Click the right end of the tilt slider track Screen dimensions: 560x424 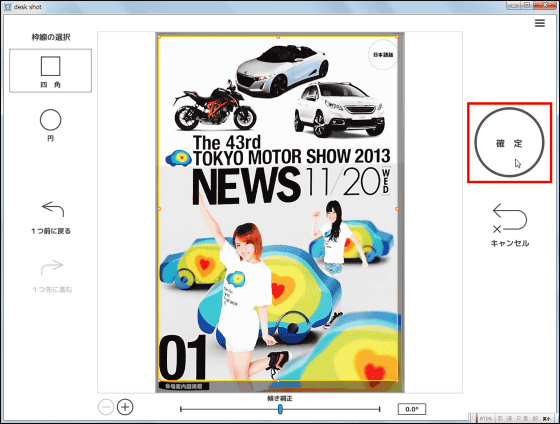coord(379,409)
